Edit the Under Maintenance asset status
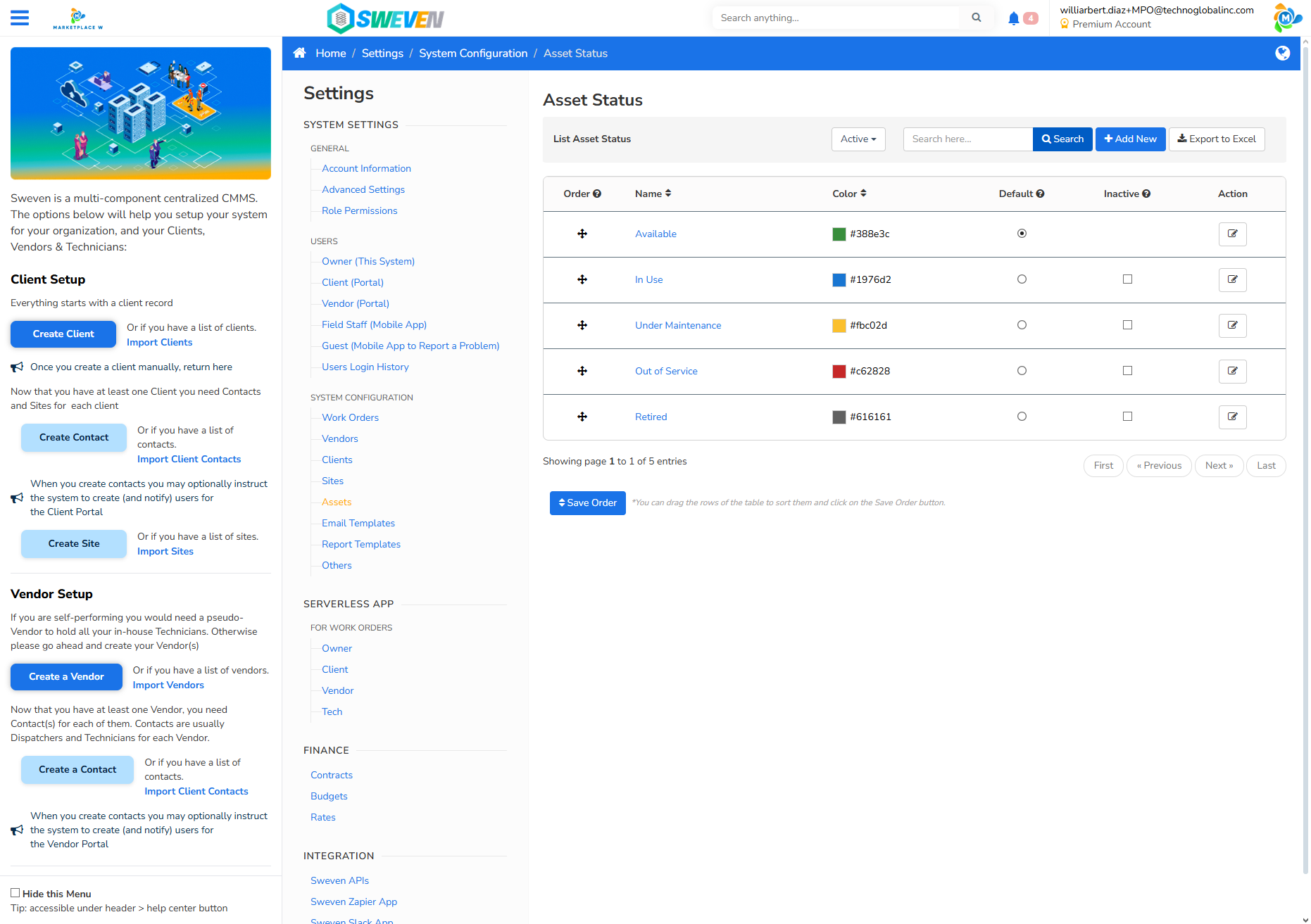 pyautogui.click(x=1232, y=325)
